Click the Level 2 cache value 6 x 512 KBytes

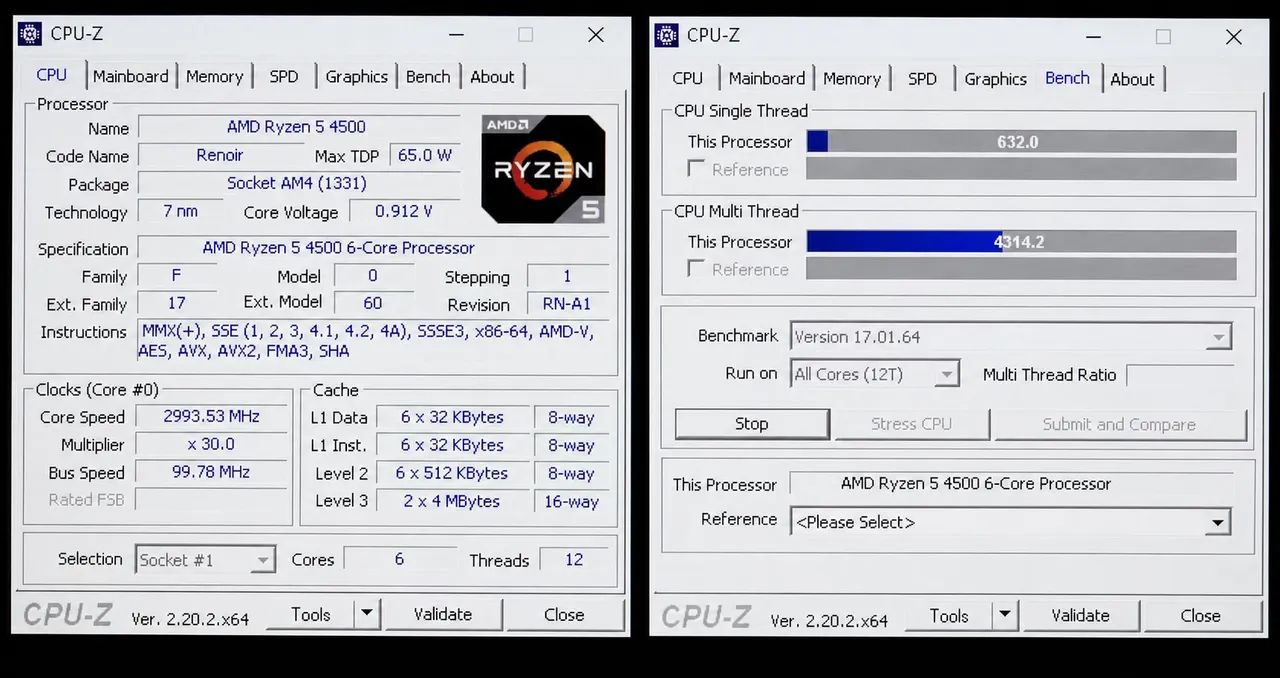click(x=452, y=473)
